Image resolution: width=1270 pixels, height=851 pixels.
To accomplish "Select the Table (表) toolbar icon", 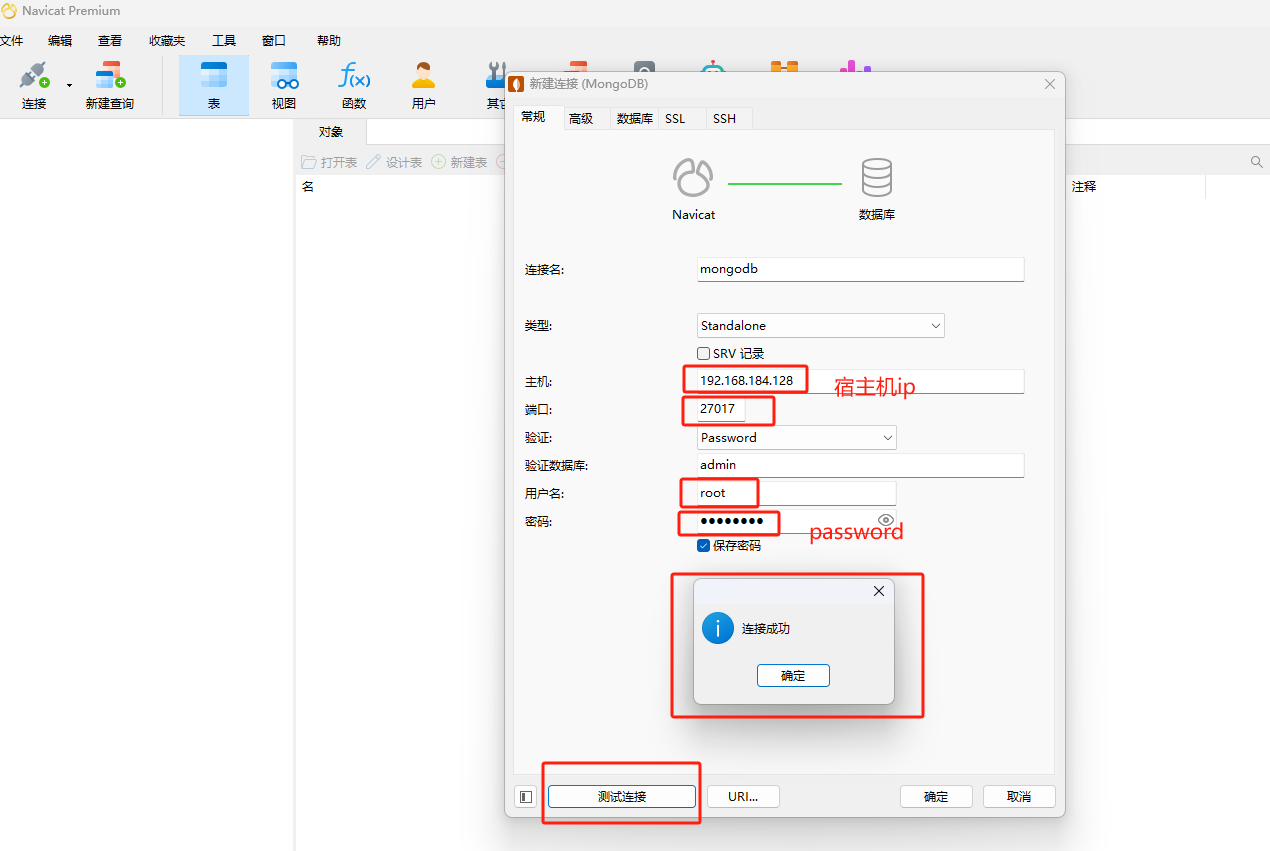I will pos(214,85).
